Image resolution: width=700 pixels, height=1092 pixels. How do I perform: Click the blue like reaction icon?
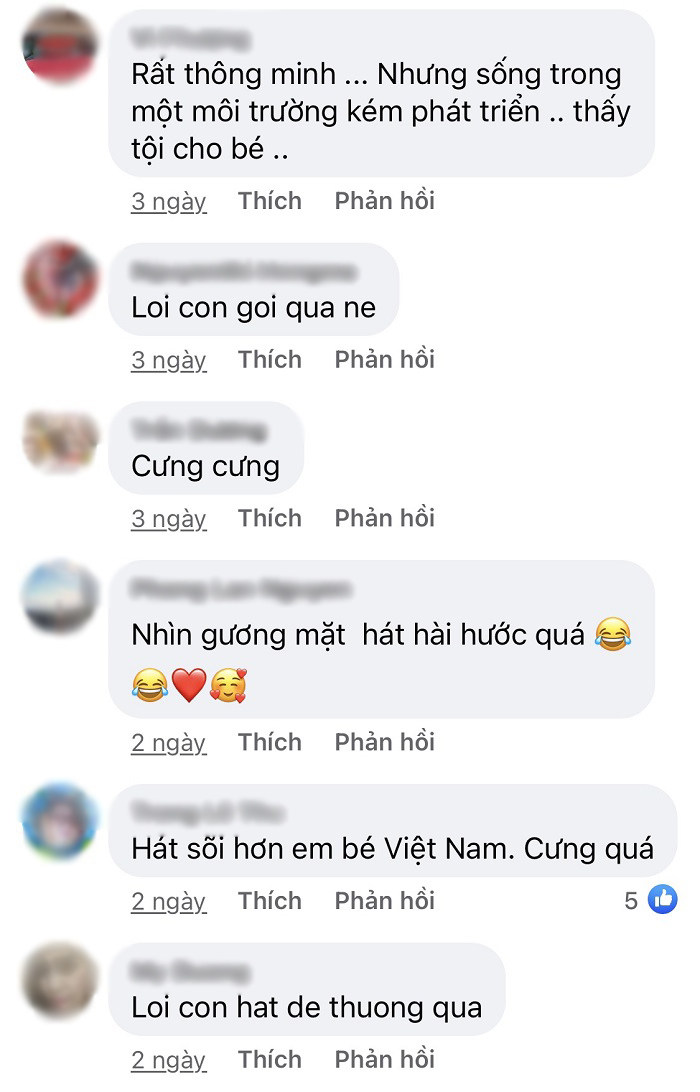click(662, 899)
